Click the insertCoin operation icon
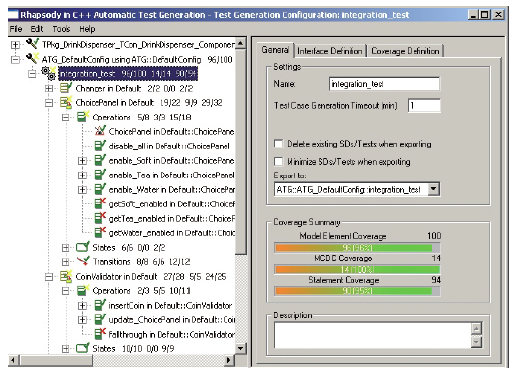The height and width of the screenshot is (377, 519). coord(100,305)
